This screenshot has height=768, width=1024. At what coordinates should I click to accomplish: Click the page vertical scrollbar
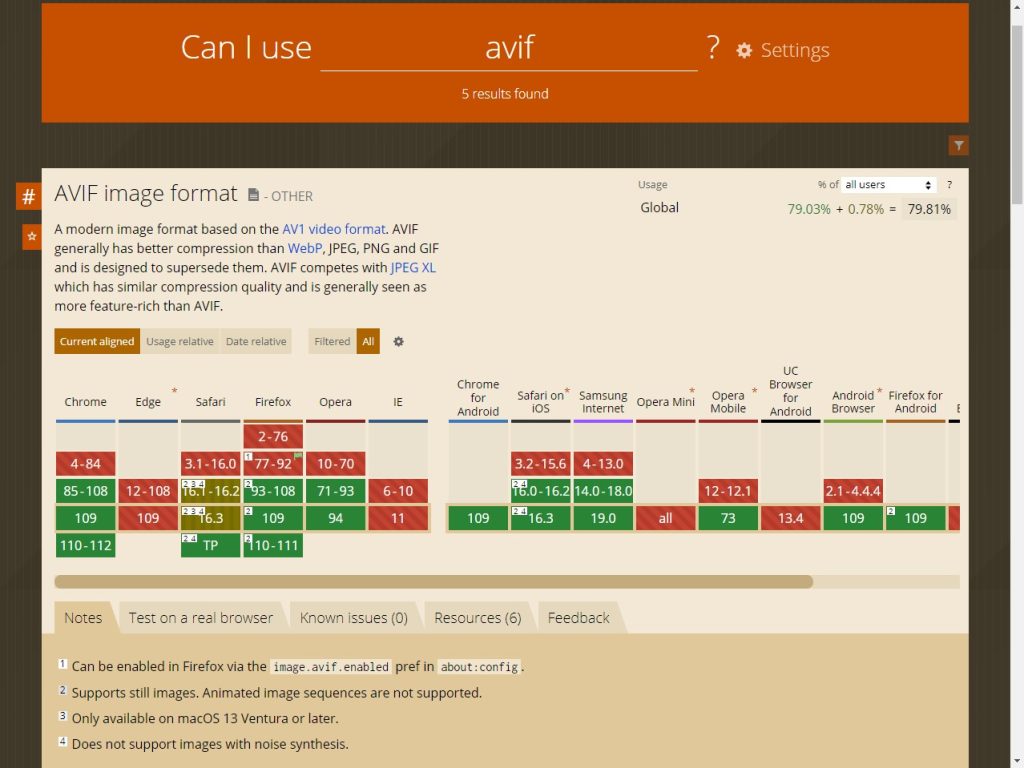pos(1017,115)
